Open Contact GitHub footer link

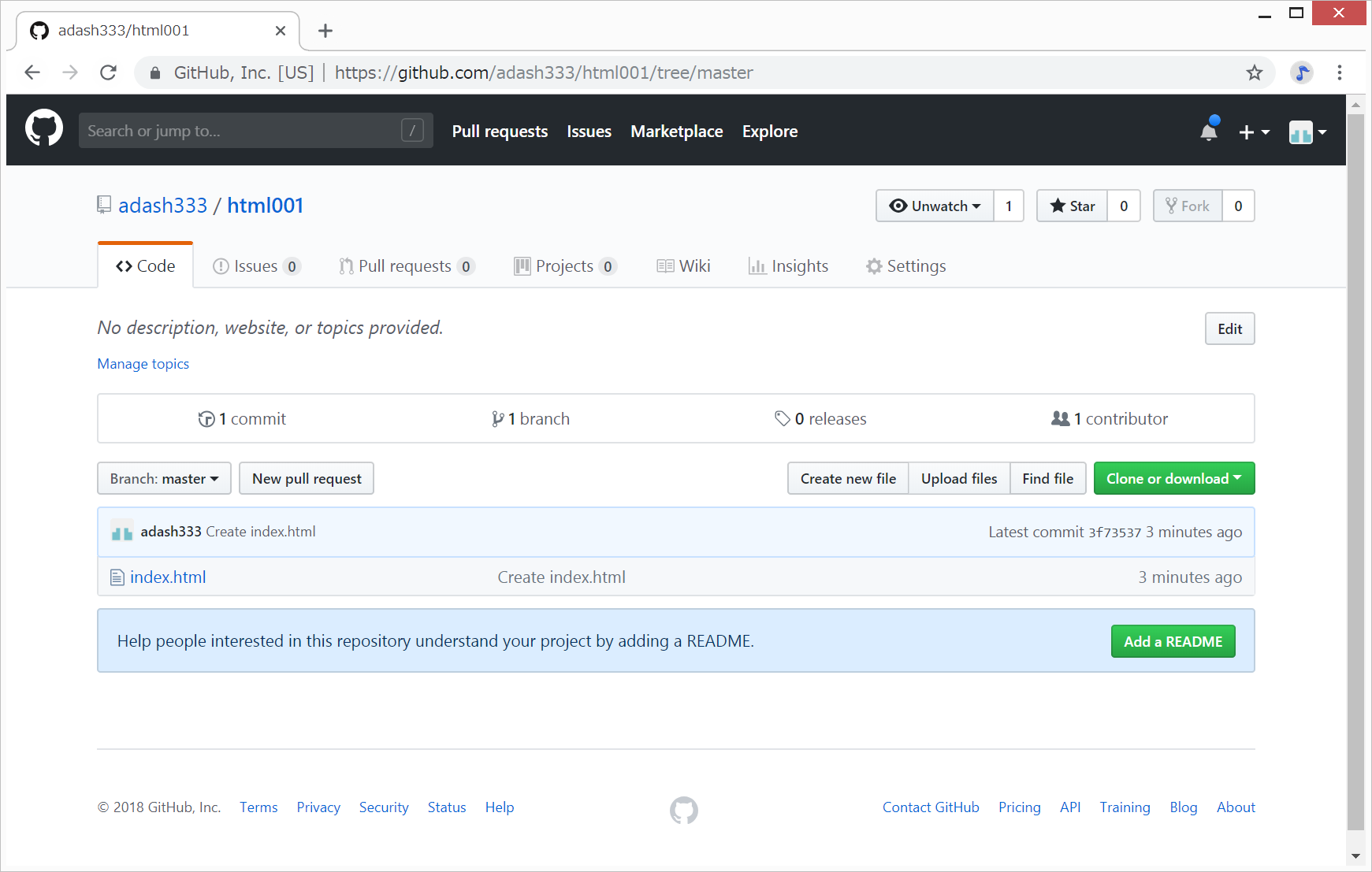point(931,807)
